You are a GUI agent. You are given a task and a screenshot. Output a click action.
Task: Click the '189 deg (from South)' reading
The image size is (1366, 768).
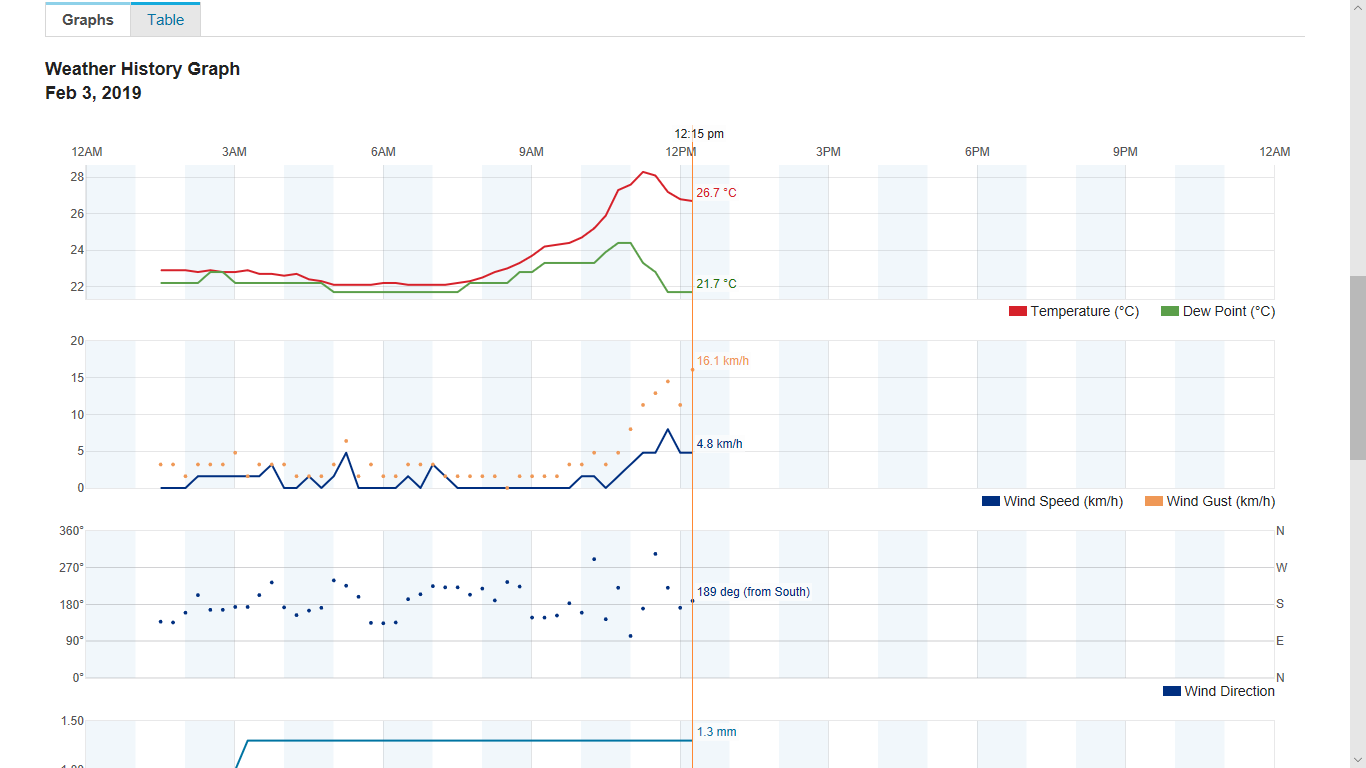[753, 592]
